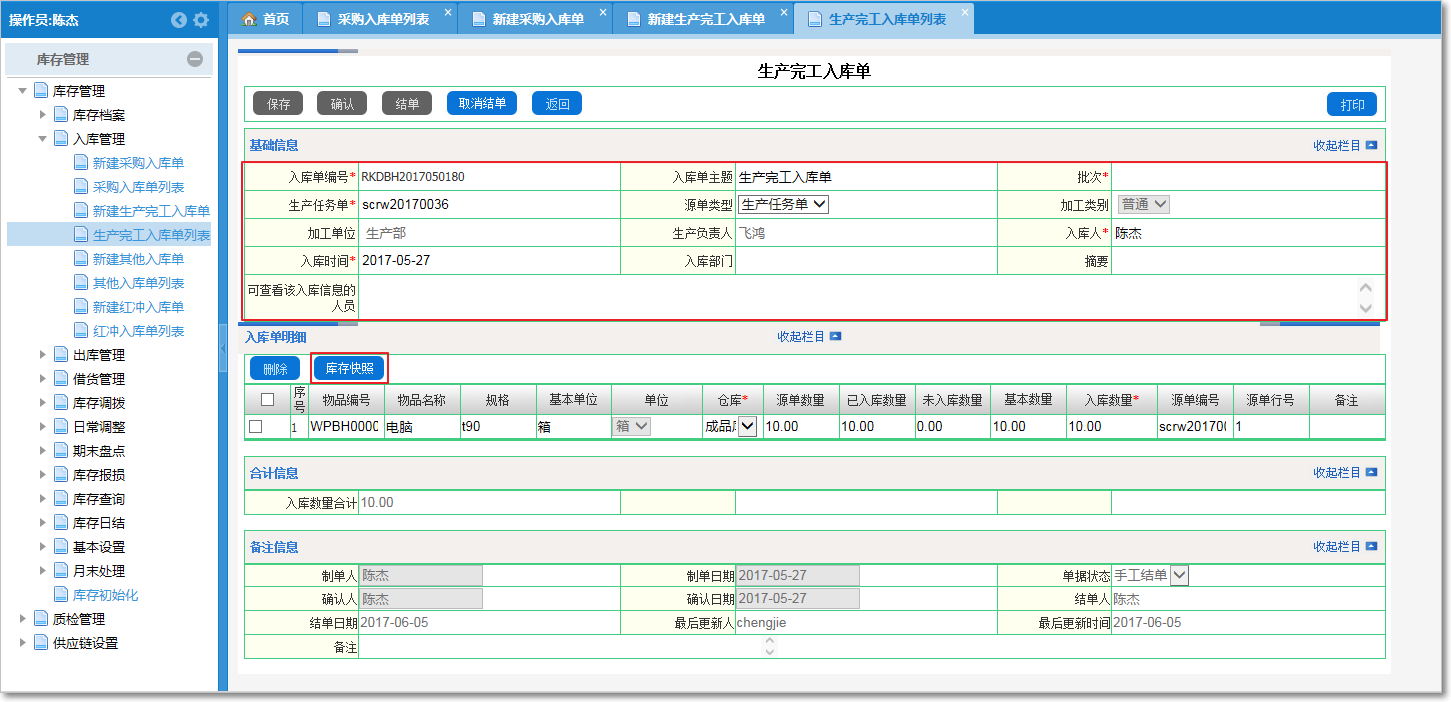This screenshot has height=702, width=1451.
Task: Click the 摘要 input field
Action: pyautogui.click(x=1247, y=261)
